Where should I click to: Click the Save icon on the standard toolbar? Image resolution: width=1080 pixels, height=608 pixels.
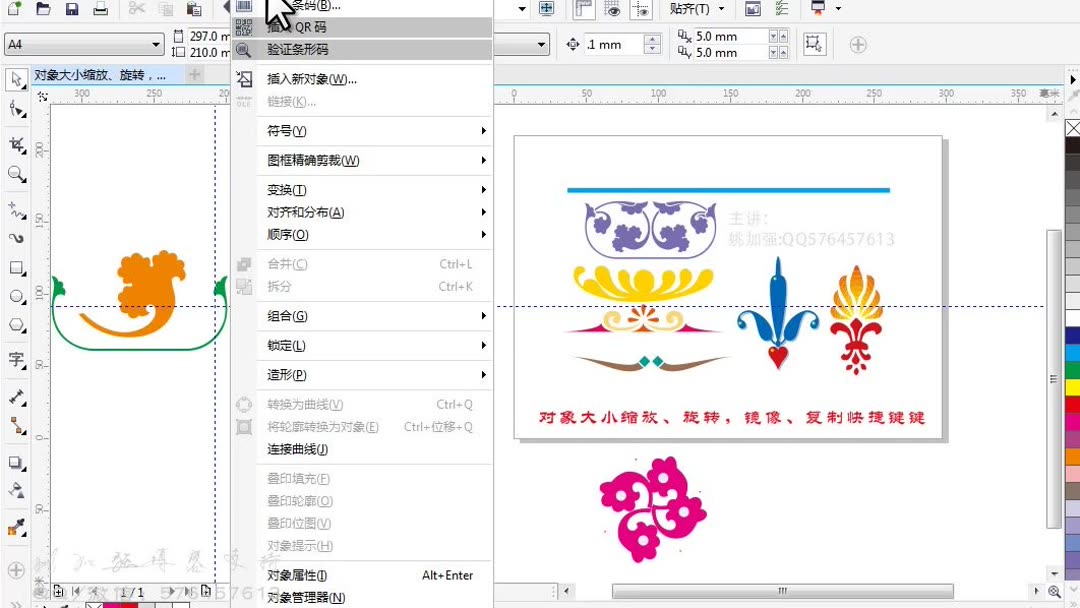pyautogui.click(x=72, y=9)
